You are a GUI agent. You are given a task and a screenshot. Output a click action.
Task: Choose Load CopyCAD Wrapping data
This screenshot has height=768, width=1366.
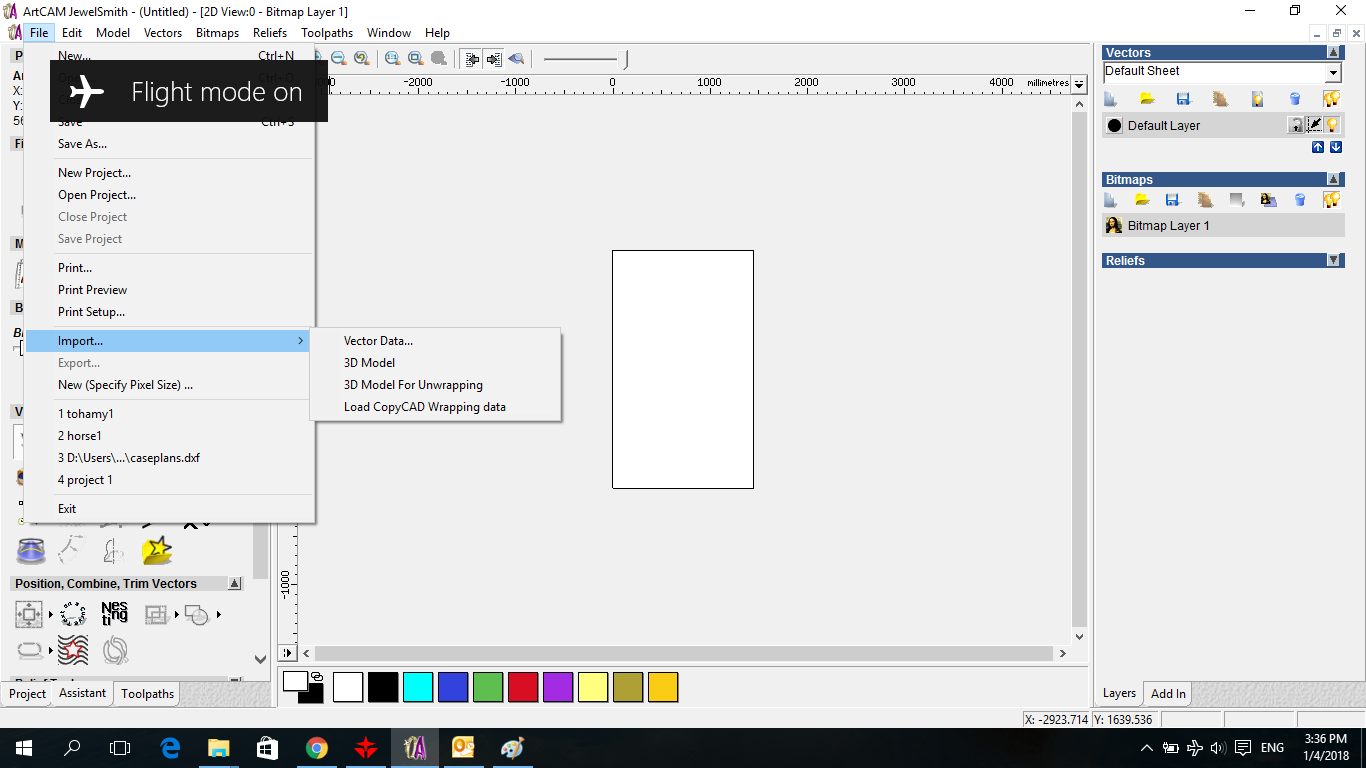(x=436, y=407)
